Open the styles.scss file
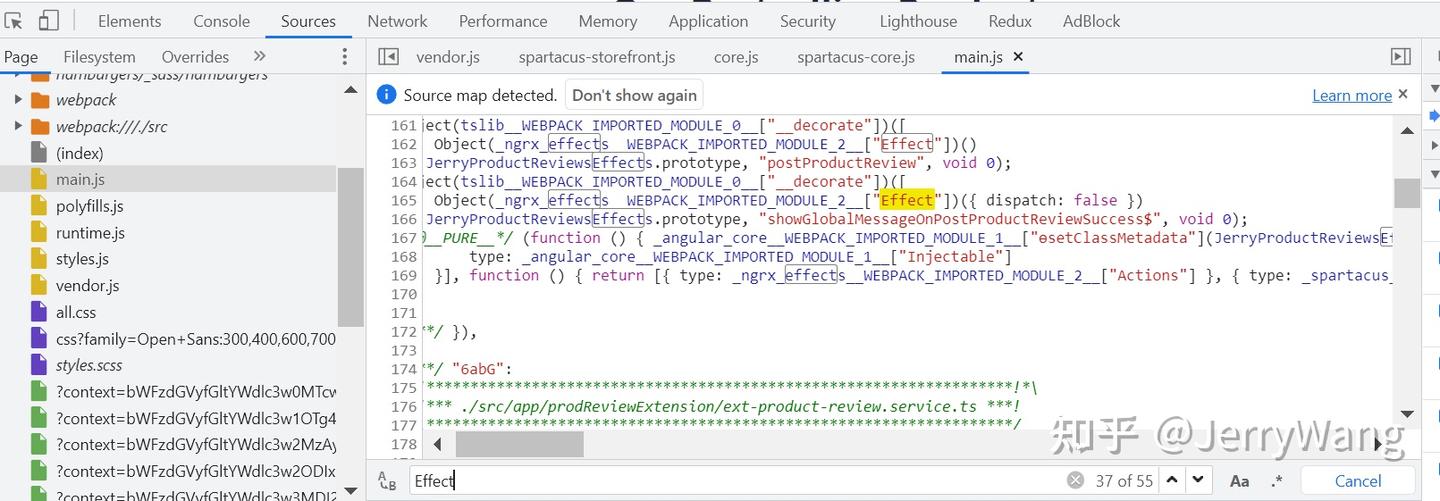 [89, 365]
